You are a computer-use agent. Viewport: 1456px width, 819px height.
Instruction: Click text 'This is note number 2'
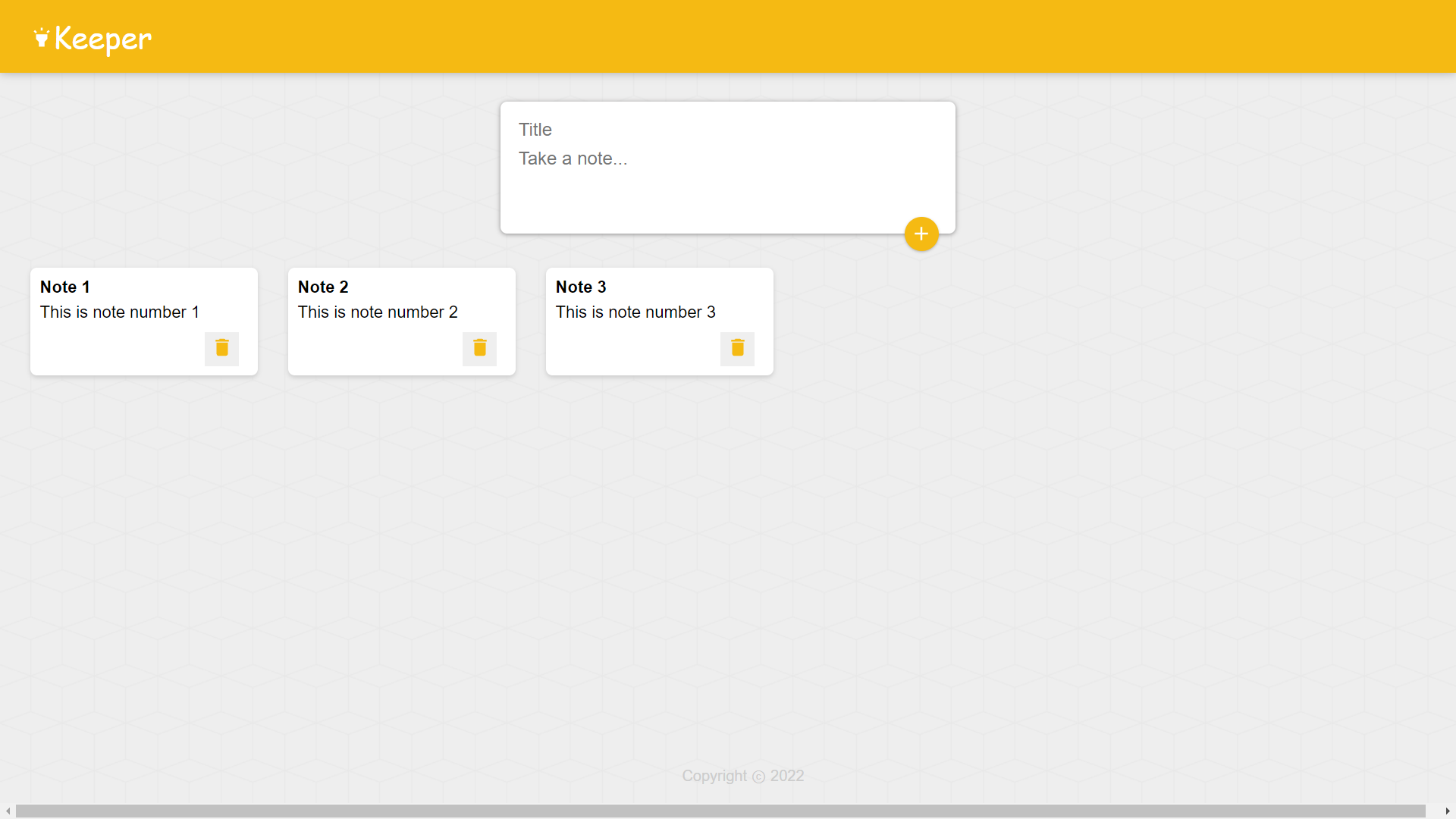pos(378,312)
